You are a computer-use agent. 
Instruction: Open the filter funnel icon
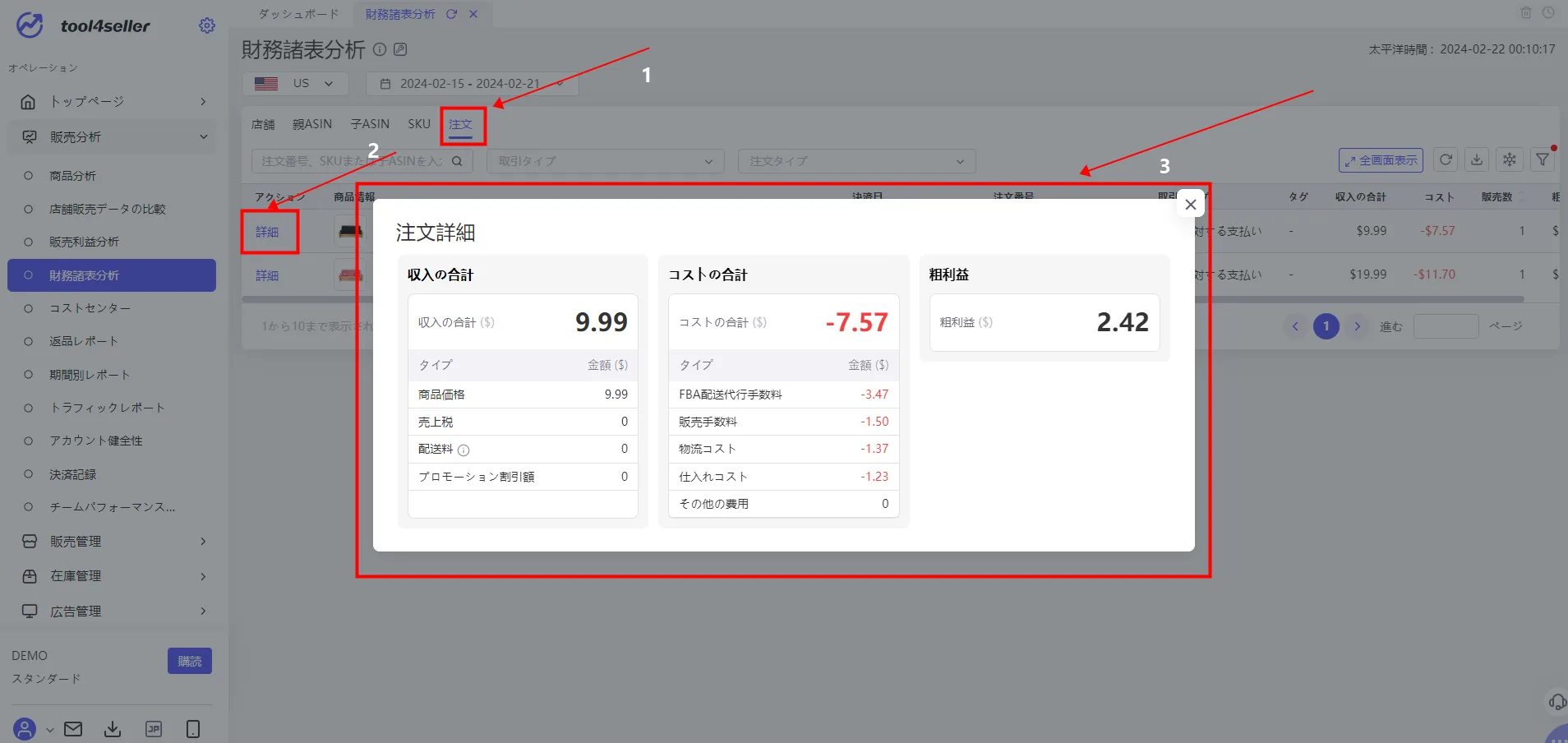click(1543, 160)
